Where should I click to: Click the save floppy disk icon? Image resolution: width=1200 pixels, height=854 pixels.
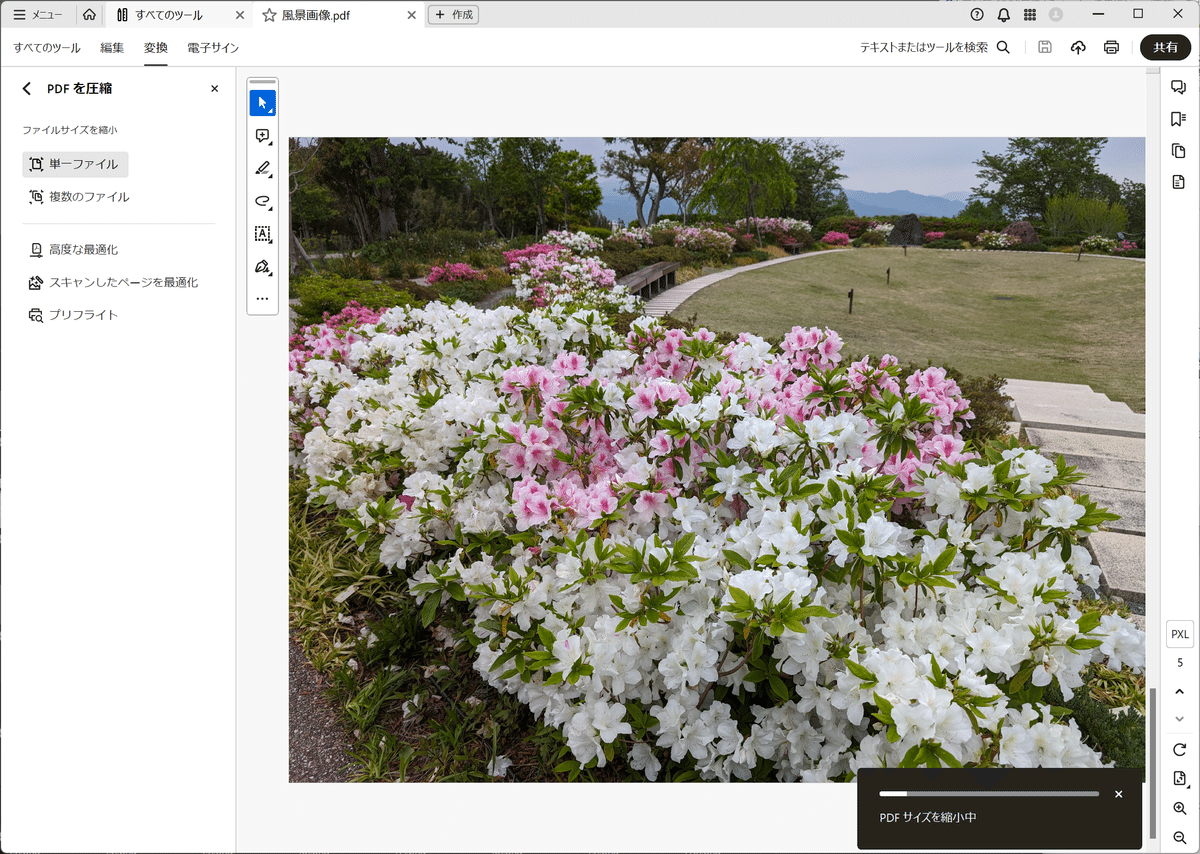tap(1045, 47)
